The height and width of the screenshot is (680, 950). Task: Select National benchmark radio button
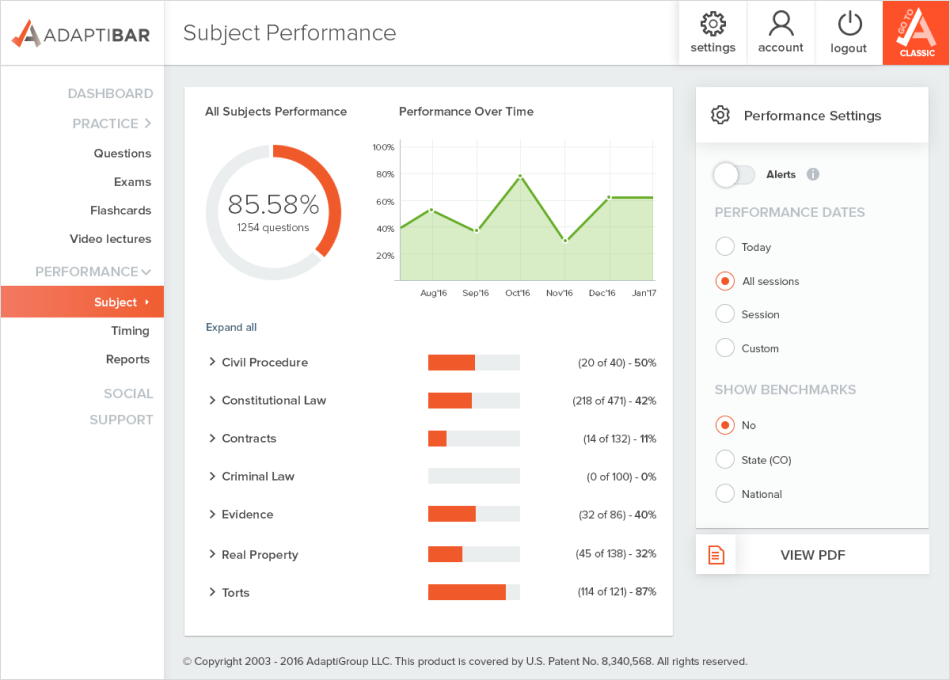pyautogui.click(x=725, y=493)
